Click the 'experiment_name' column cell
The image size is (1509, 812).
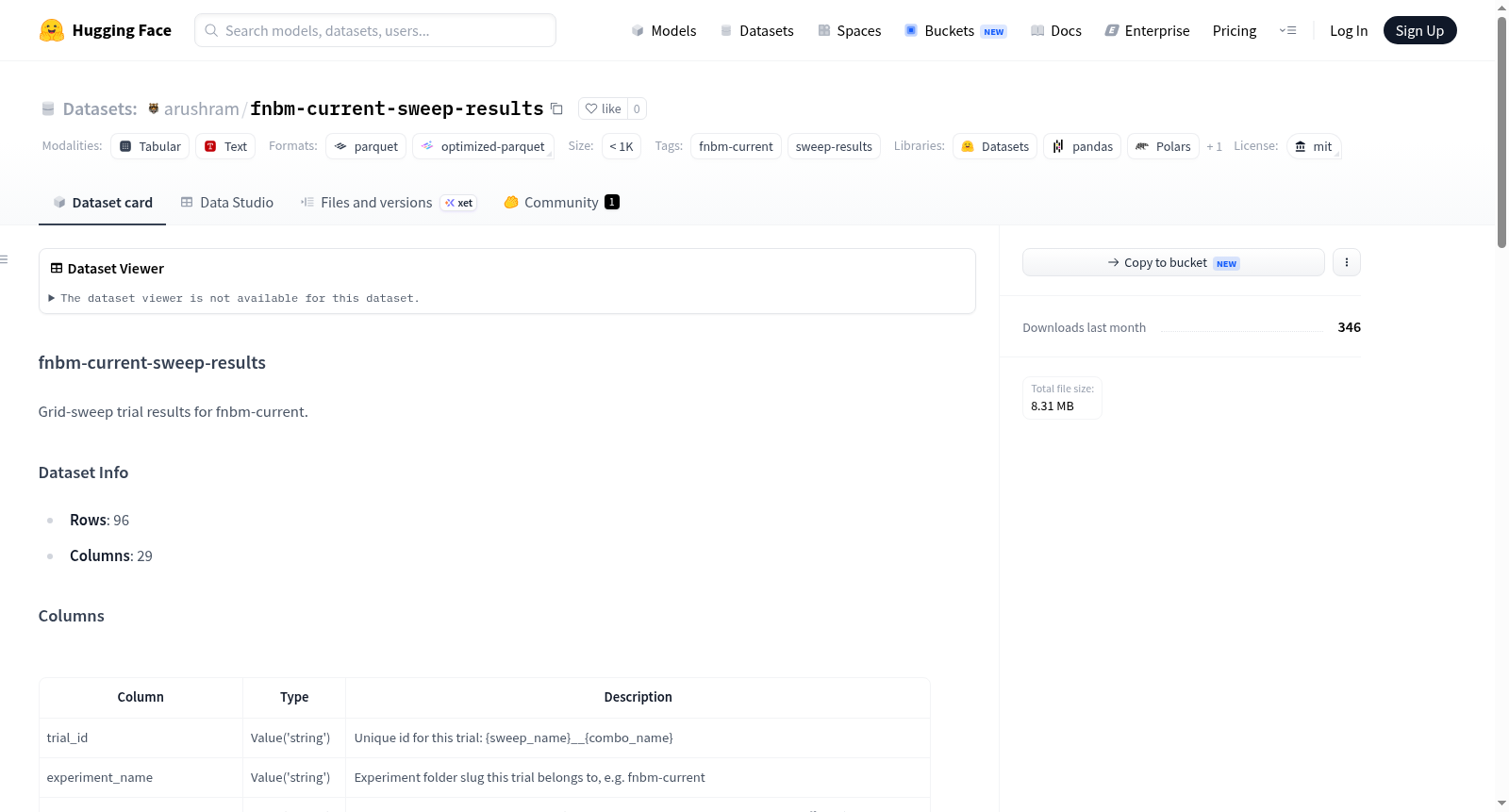141,777
